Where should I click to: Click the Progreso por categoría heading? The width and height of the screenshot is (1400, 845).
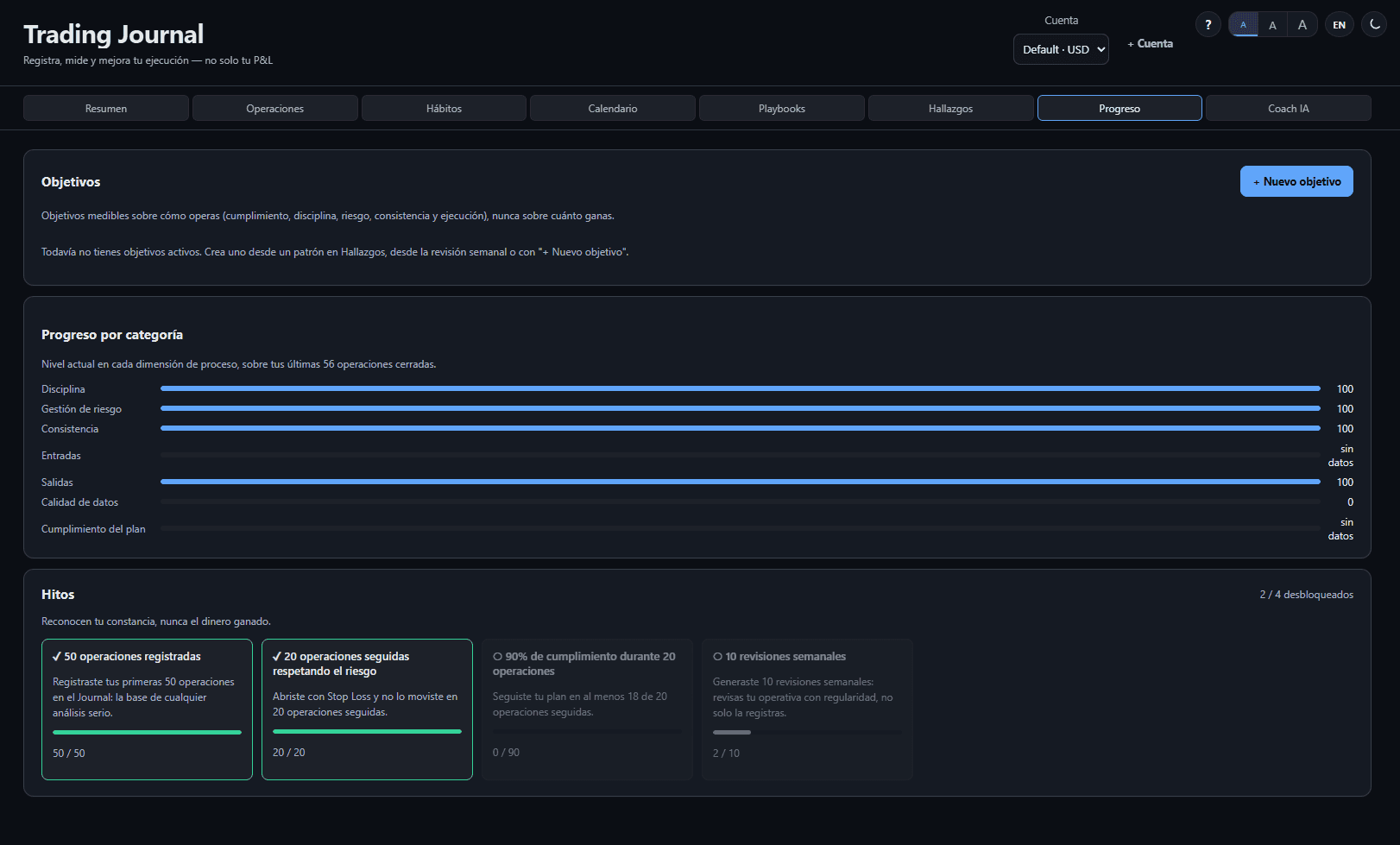coord(112,335)
